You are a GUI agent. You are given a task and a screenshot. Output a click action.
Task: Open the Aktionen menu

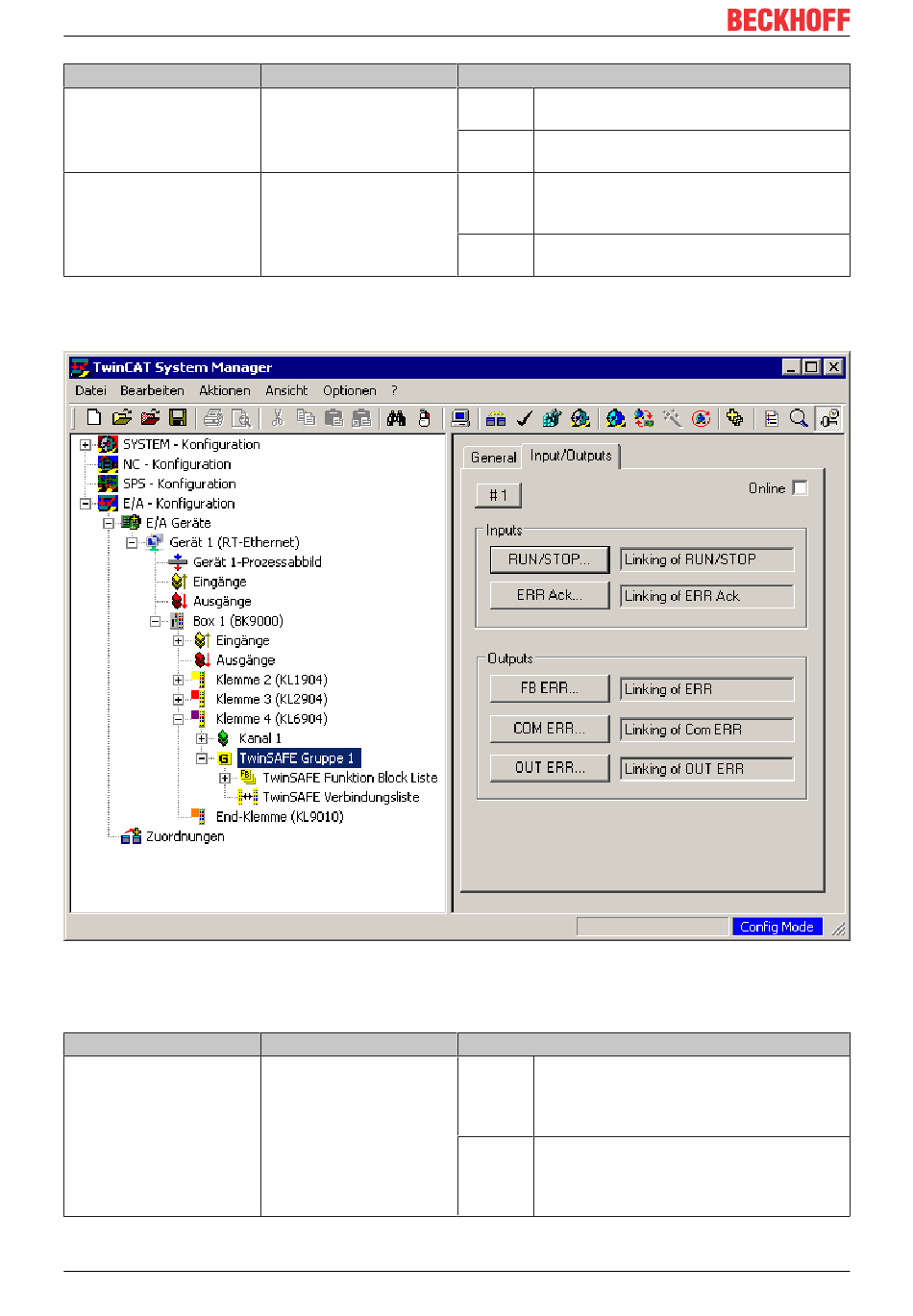(x=224, y=390)
